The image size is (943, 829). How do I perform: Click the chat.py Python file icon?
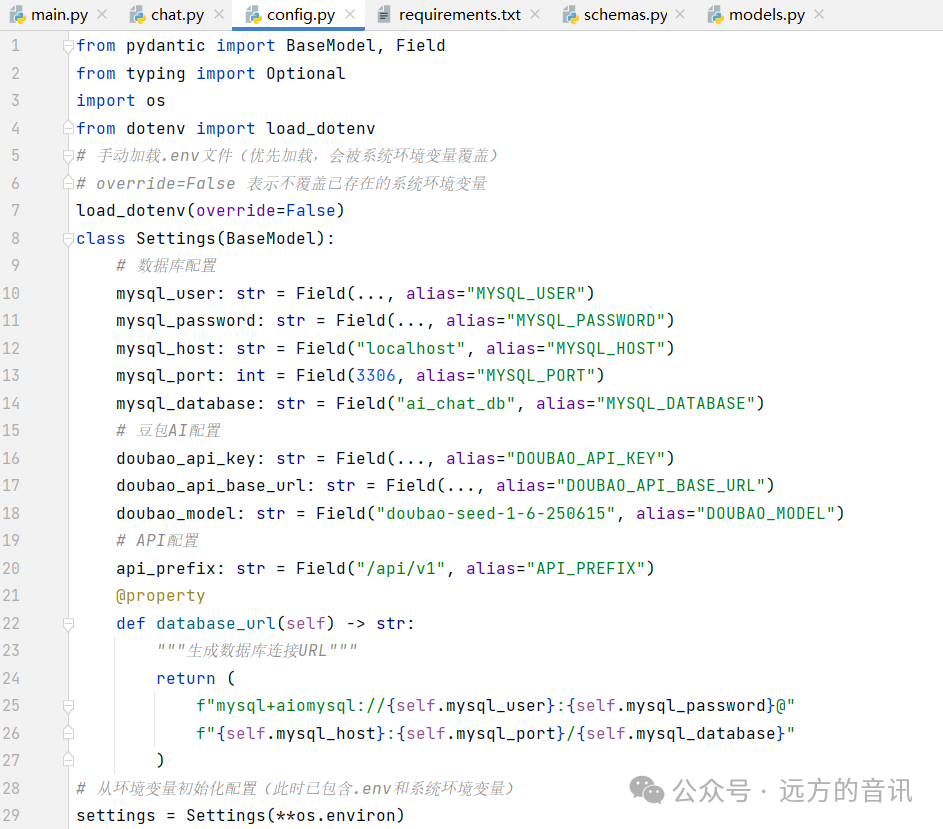[x=138, y=15]
